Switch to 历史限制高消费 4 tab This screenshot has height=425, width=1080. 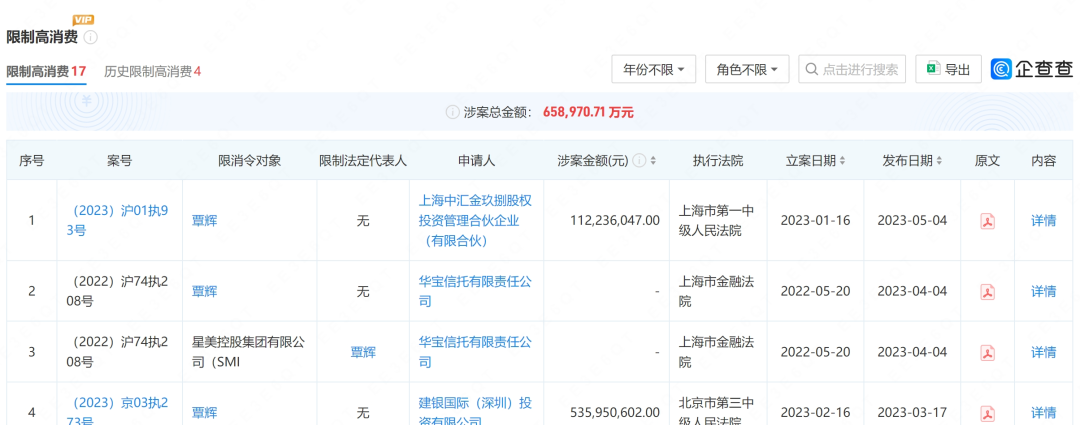coord(152,71)
